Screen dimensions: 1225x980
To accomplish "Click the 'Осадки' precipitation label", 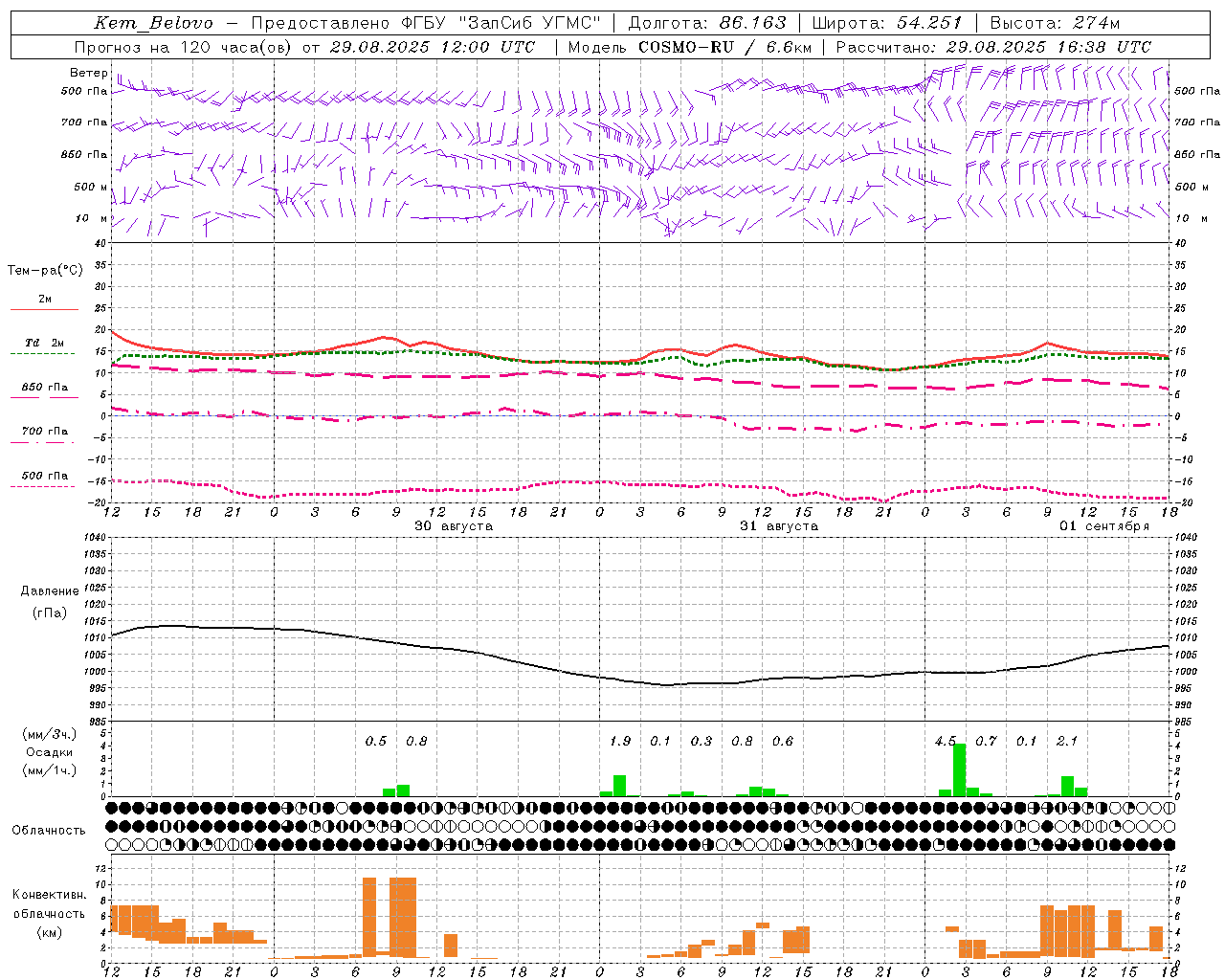I will coord(50,752).
